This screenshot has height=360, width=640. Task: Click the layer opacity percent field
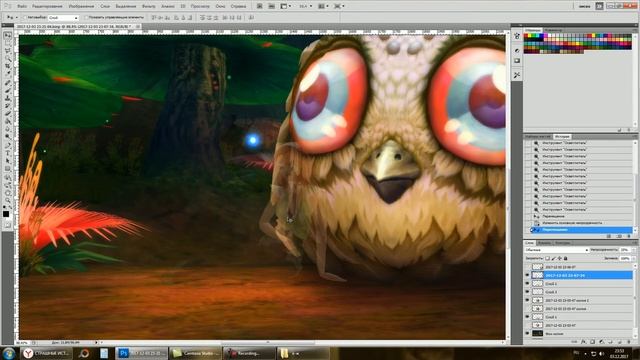pyautogui.click(x=624, y=250)
